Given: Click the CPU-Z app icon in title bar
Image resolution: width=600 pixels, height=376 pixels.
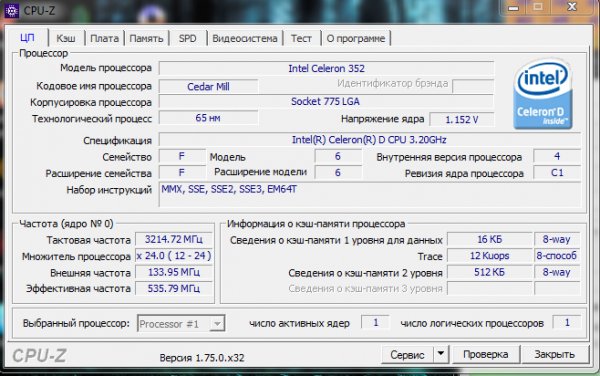Looking at the screenshot, I should click(11, 10).
